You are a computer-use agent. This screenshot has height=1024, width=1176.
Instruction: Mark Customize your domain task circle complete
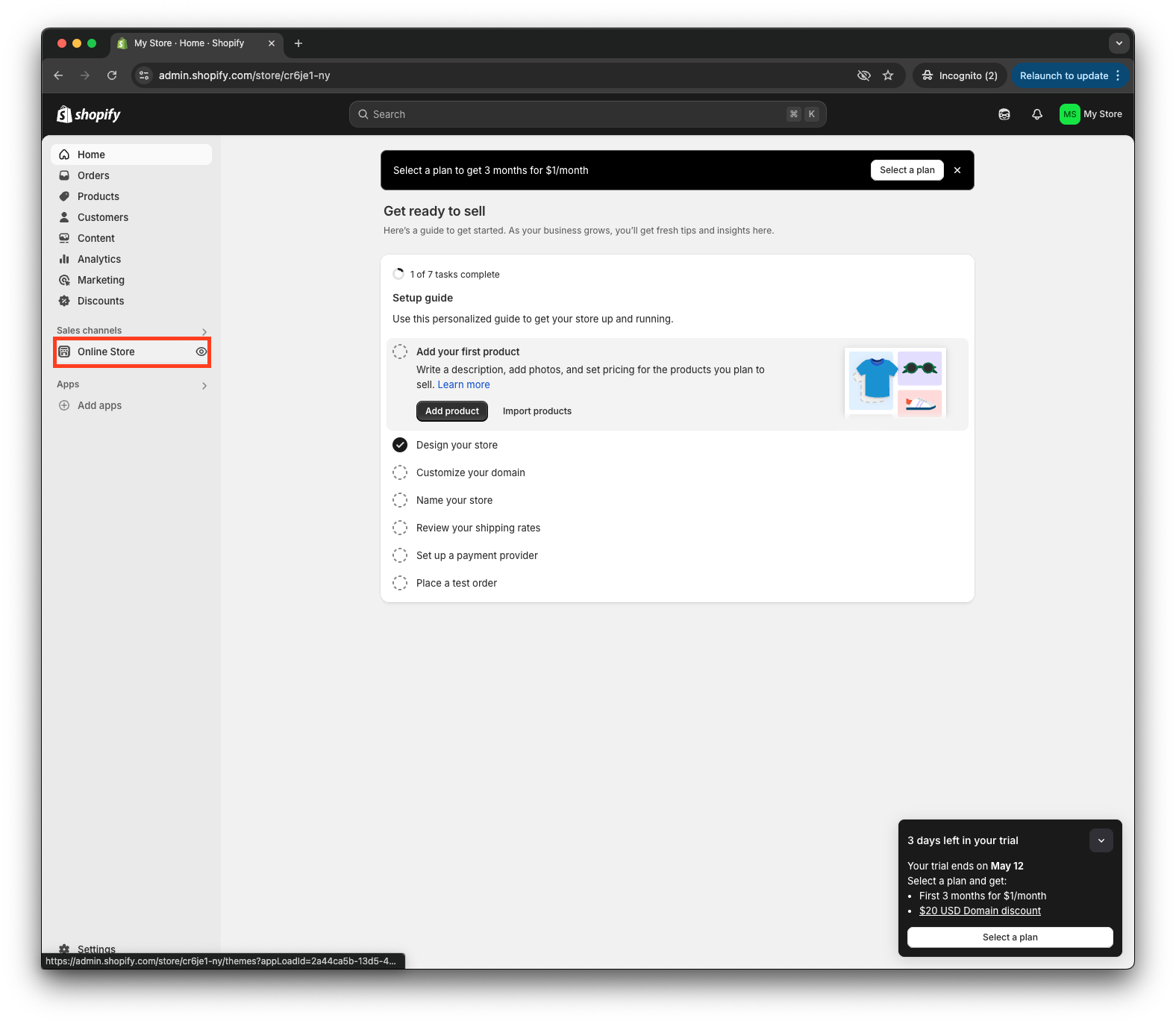click(400, 472)
